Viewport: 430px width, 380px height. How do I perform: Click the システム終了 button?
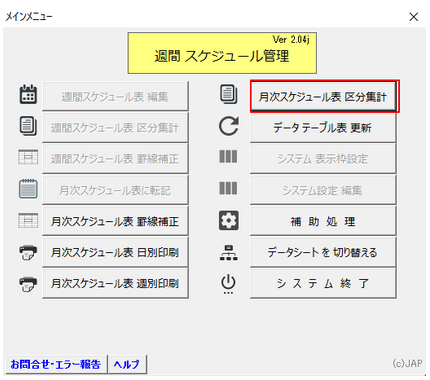(x=323, y=283)
